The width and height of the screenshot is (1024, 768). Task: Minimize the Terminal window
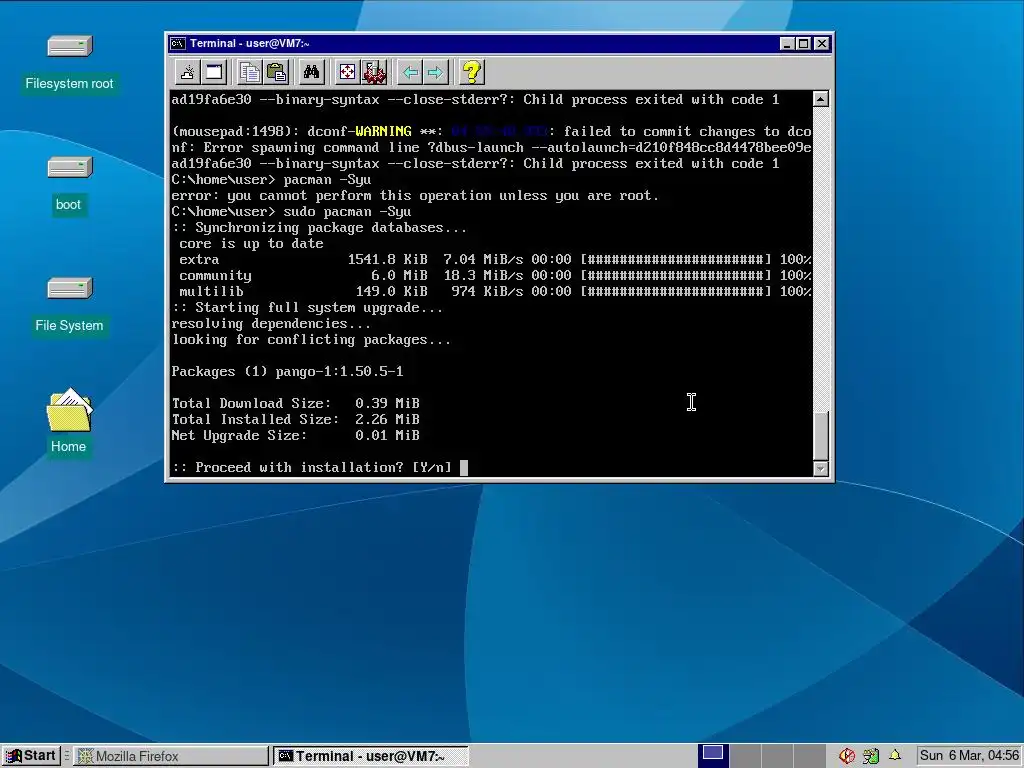pos(787,44)
